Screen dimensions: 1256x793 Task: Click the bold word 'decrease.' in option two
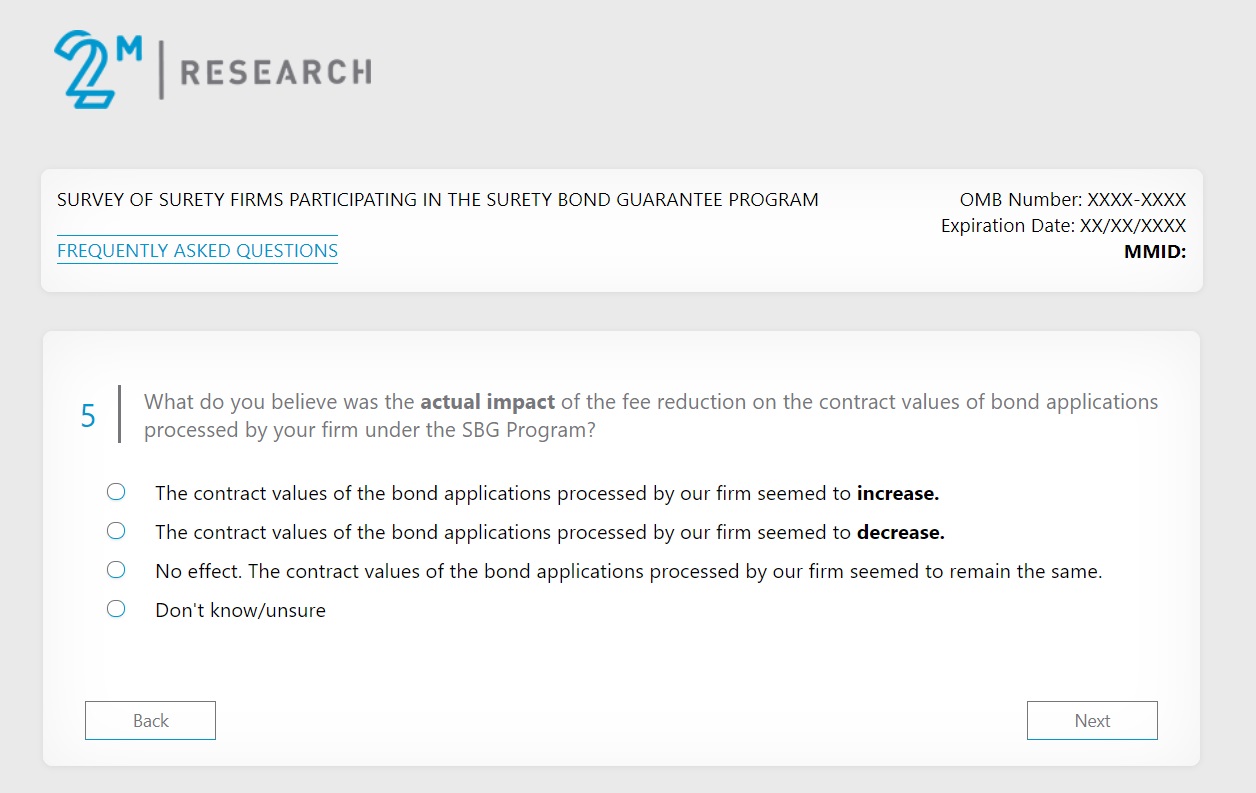point(900,533)
